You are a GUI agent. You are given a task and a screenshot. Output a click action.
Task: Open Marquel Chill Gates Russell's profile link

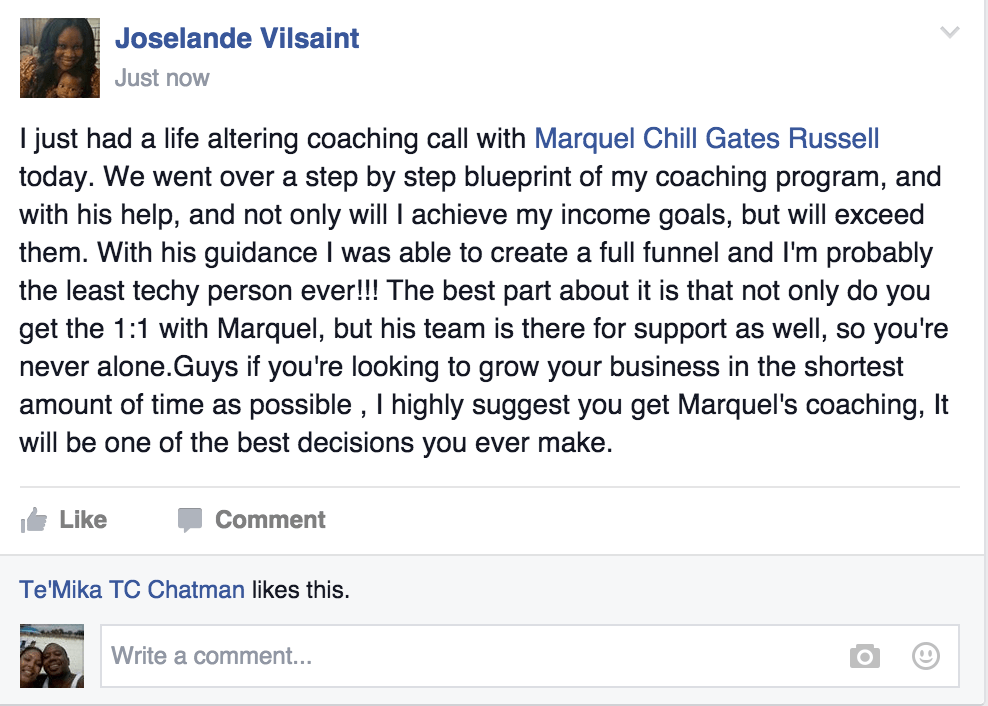tap(707, 138)
